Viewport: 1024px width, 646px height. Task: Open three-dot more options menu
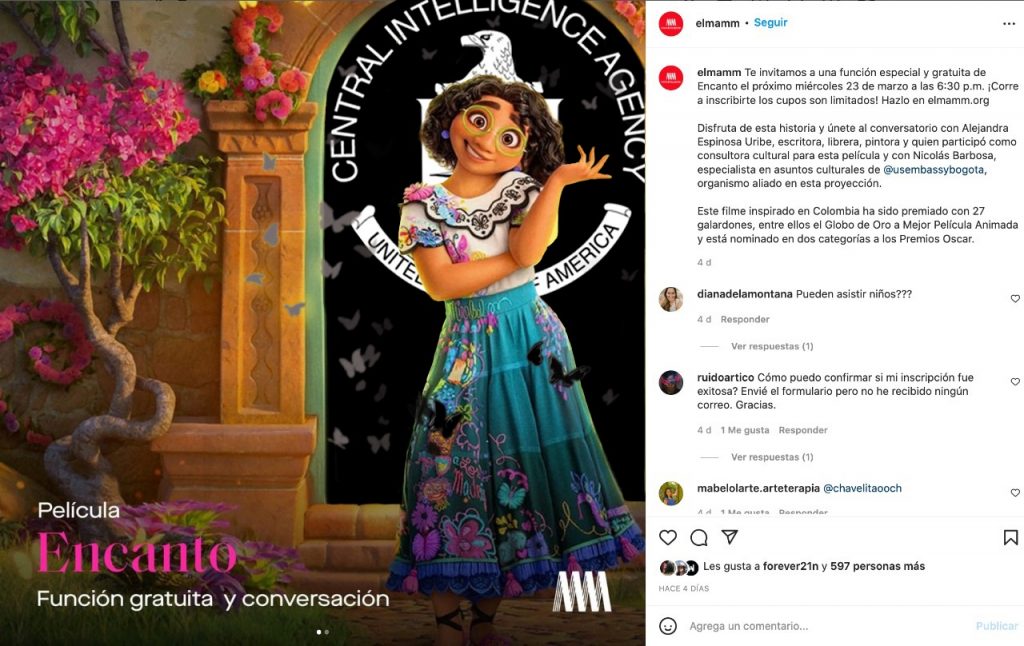point(1009,24)
